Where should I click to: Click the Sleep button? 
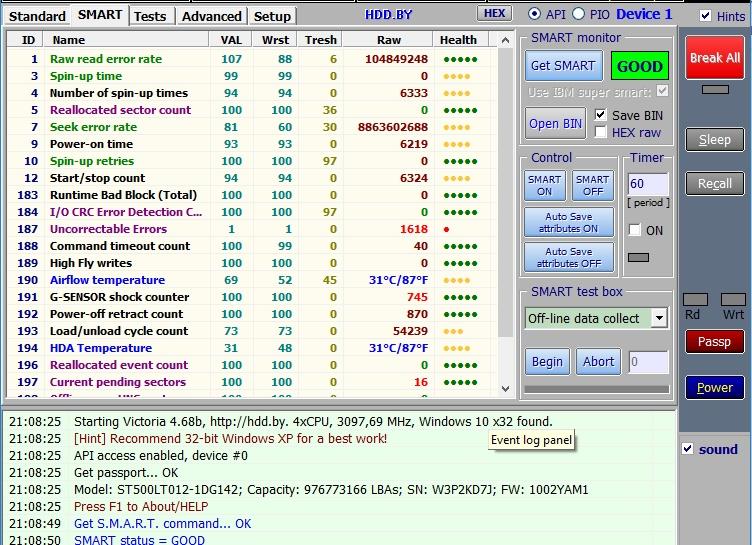[x=715, y=140]
